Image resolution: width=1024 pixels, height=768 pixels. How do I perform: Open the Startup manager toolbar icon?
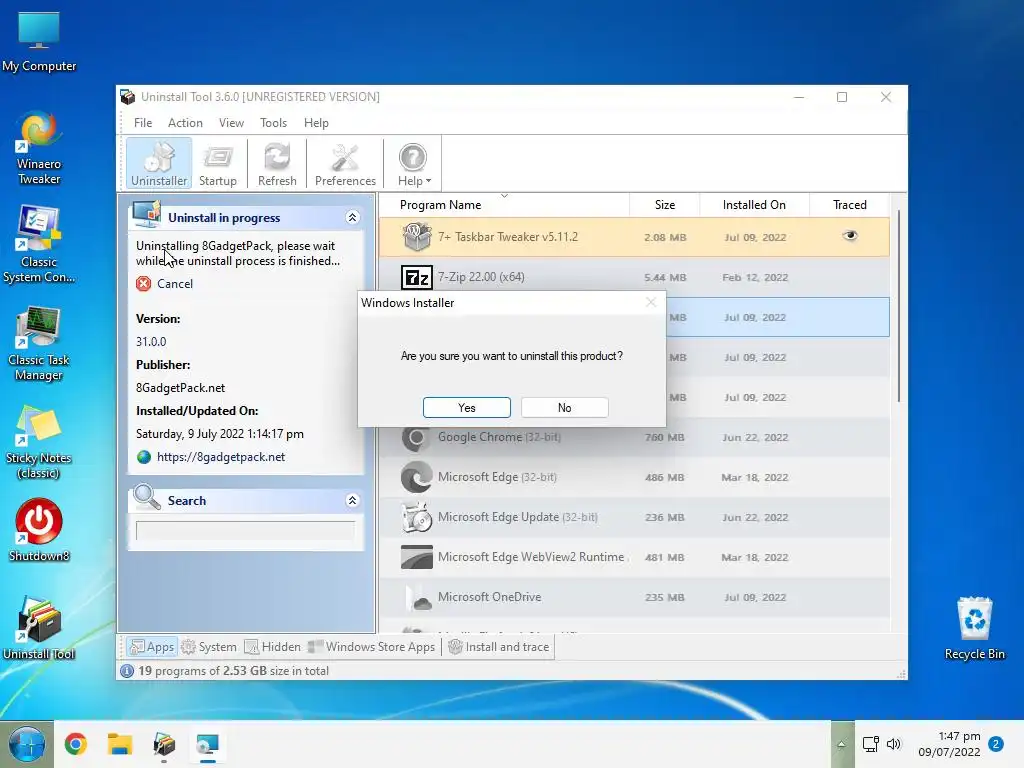tap(217, 163)
